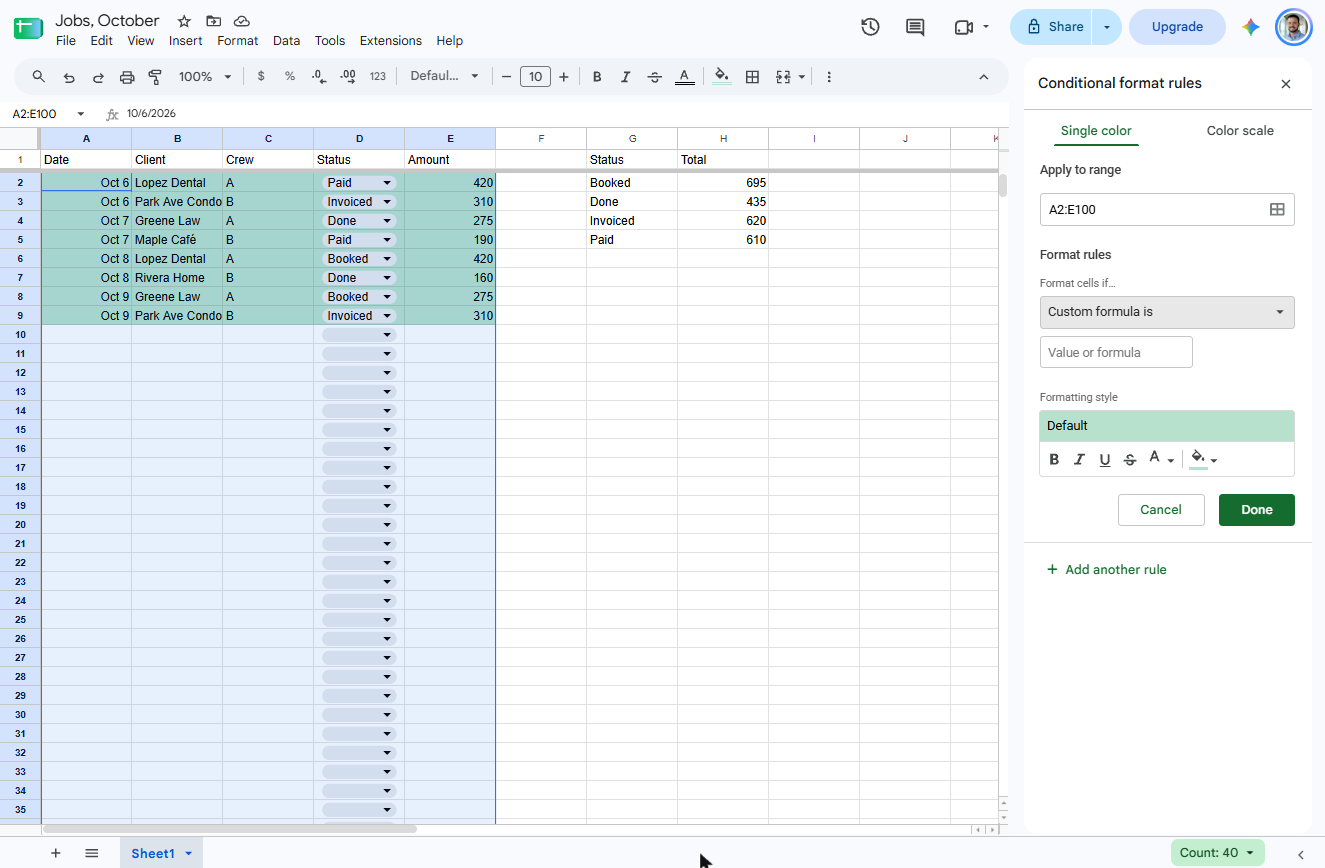Open toolbar text color tool

coord(684,77)
